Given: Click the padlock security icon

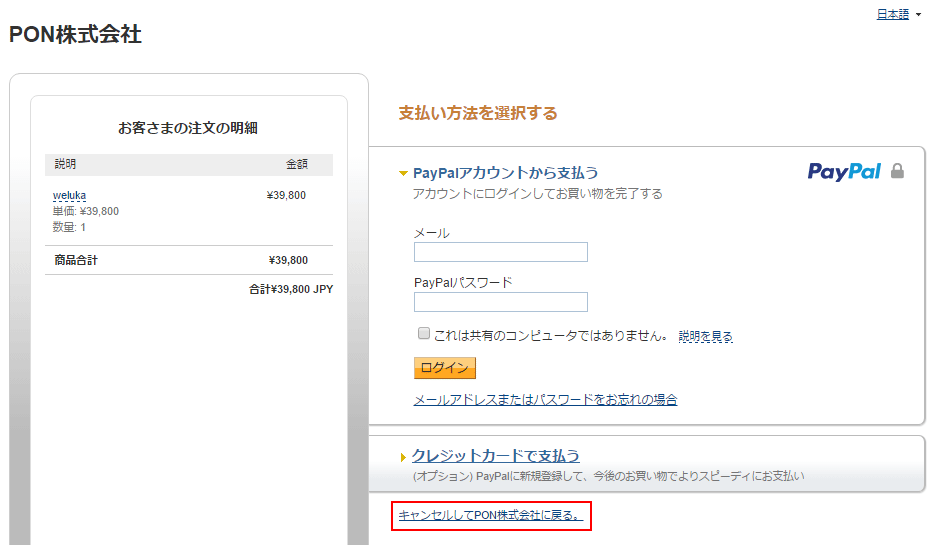Looking at the screenshot, I should (x=897, y=171).
